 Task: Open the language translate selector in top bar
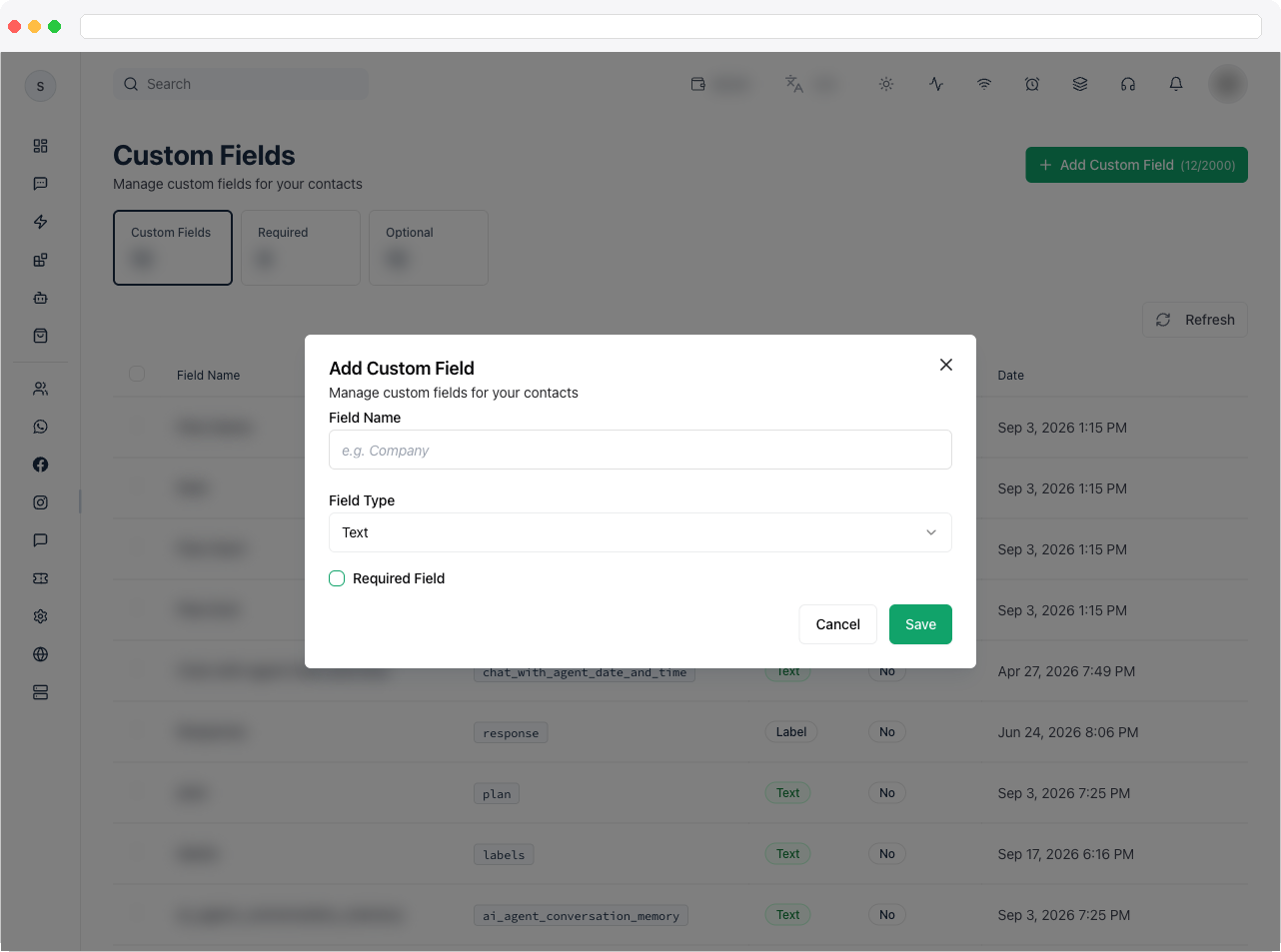(812, 84)
